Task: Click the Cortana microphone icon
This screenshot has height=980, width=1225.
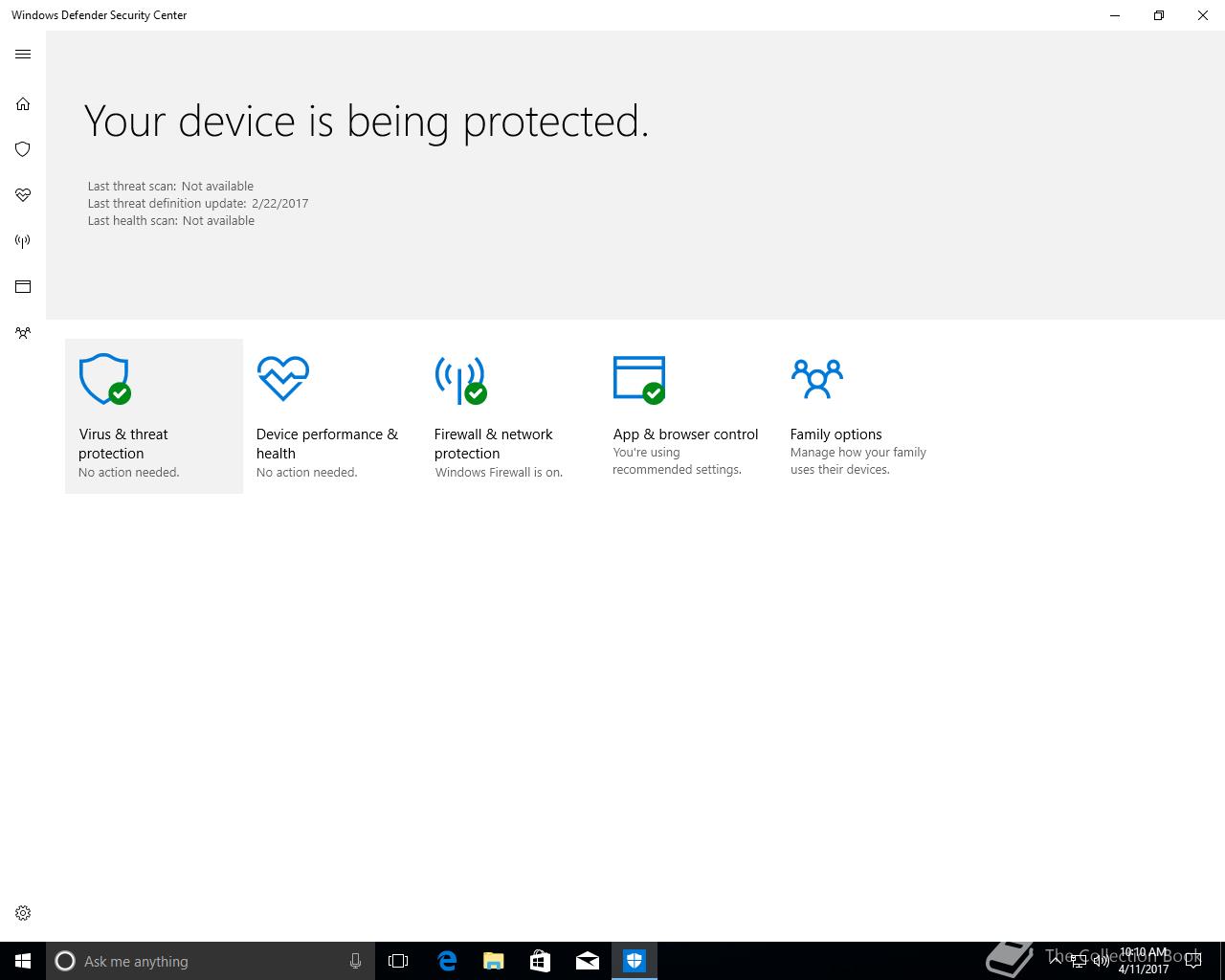Action: pos(355,961)
